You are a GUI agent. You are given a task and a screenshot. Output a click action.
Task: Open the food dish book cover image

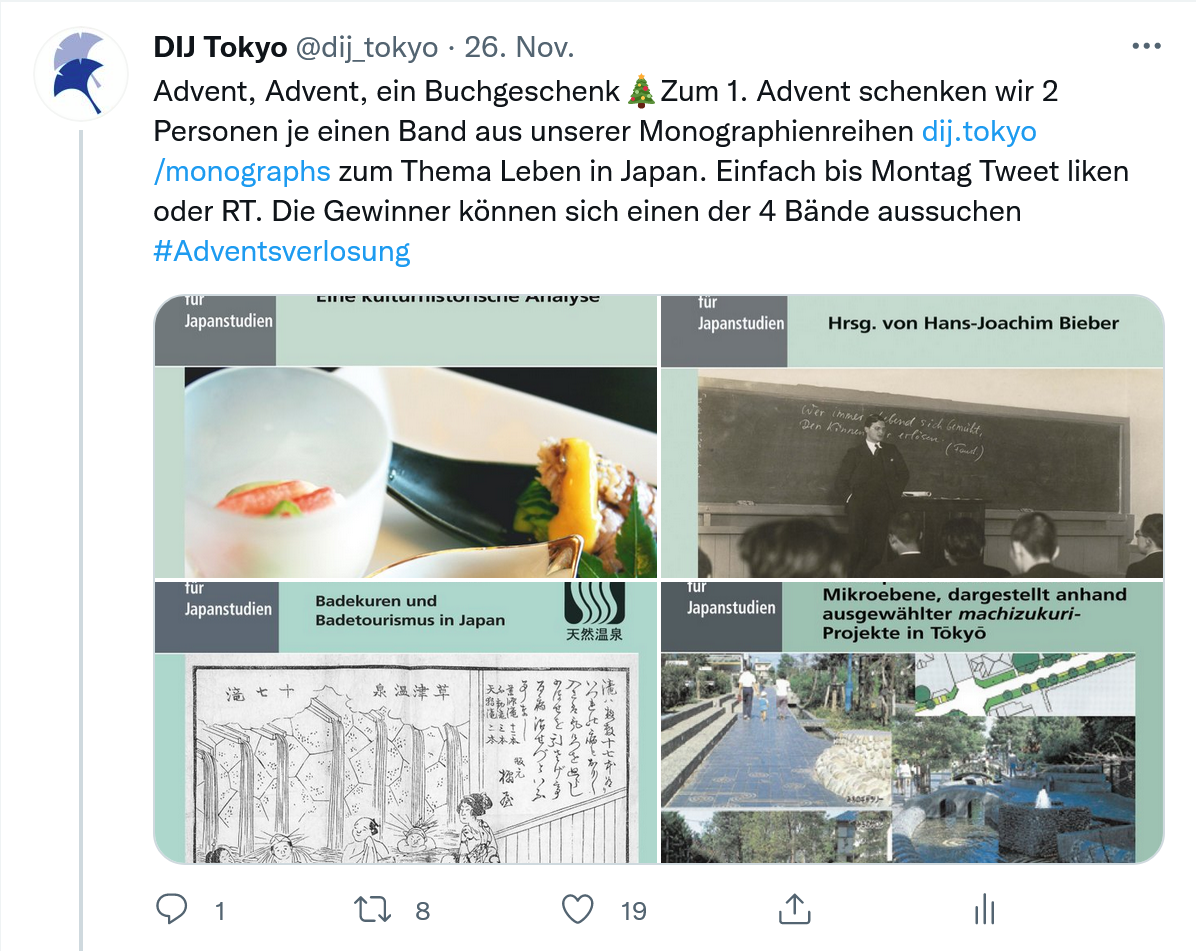point(406,436)
